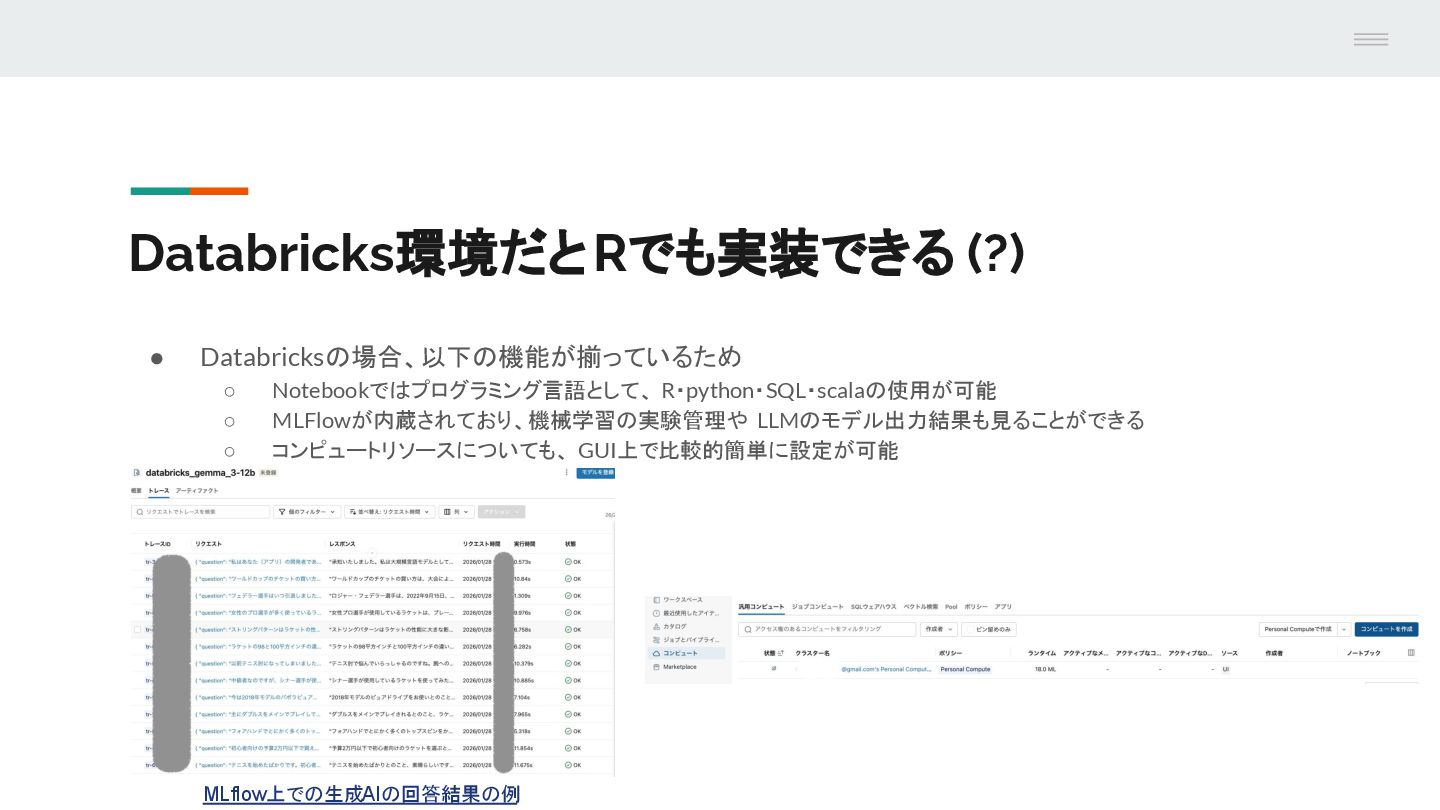
Task: Click the Personal Computeで作成 button
Action: coord(1297,629)
